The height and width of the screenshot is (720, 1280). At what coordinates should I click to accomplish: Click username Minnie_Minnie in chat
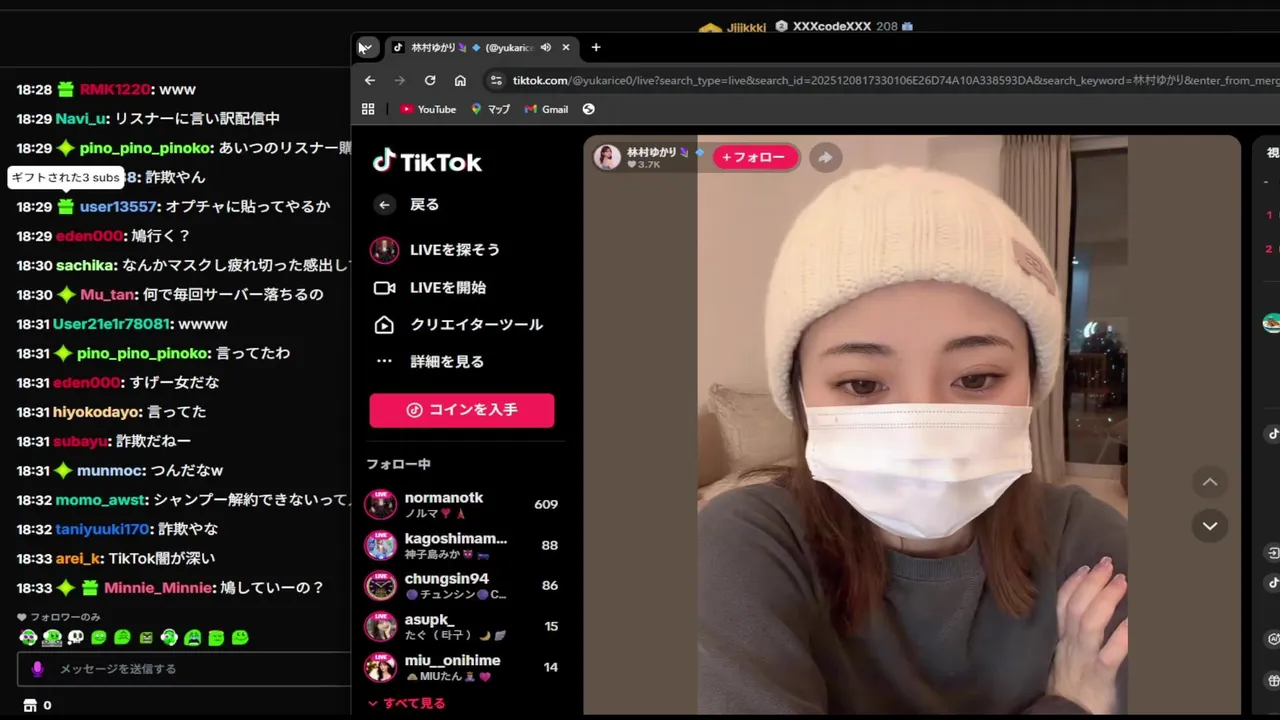[x=158, y=588]
